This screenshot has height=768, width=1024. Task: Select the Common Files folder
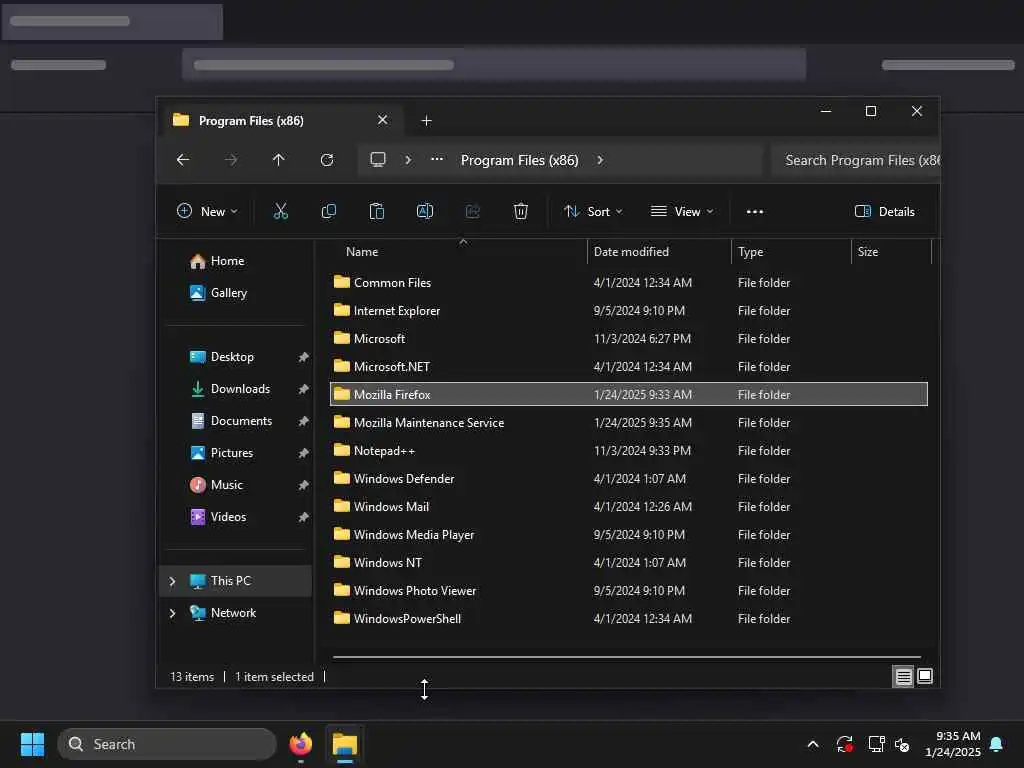(629, 283)
